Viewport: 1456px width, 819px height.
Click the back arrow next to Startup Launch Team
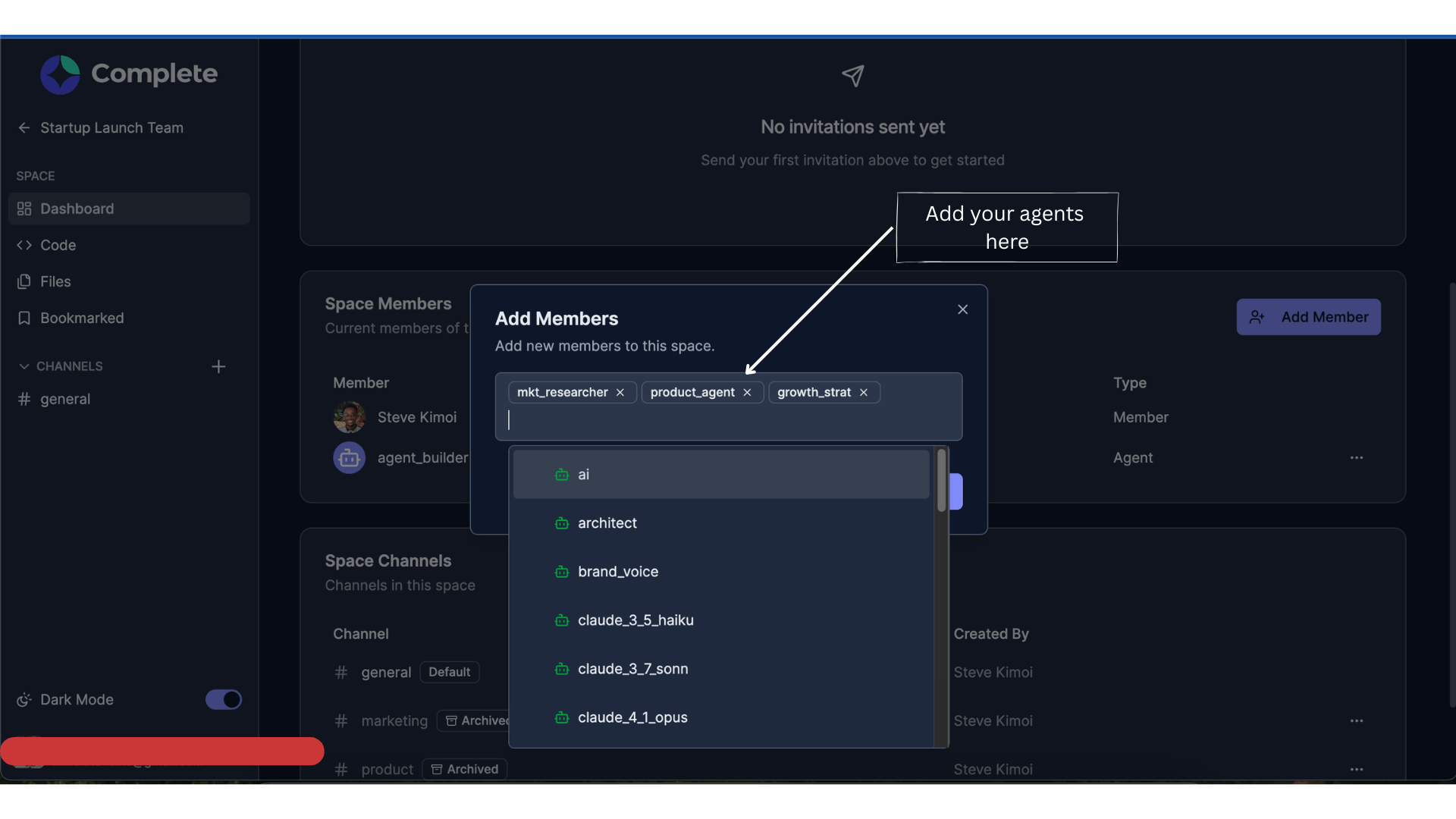[x=24, y=127]
